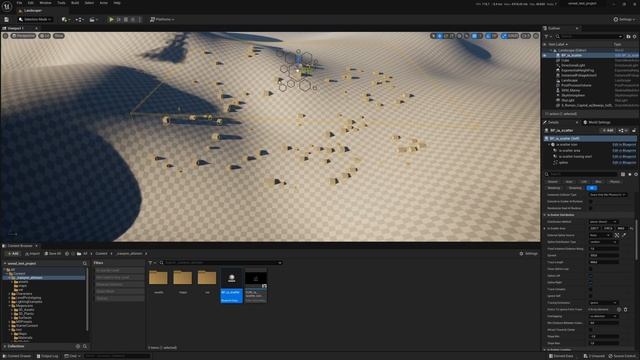Open the first folder thumbnail in Content Browser

(x=158, y=278)
